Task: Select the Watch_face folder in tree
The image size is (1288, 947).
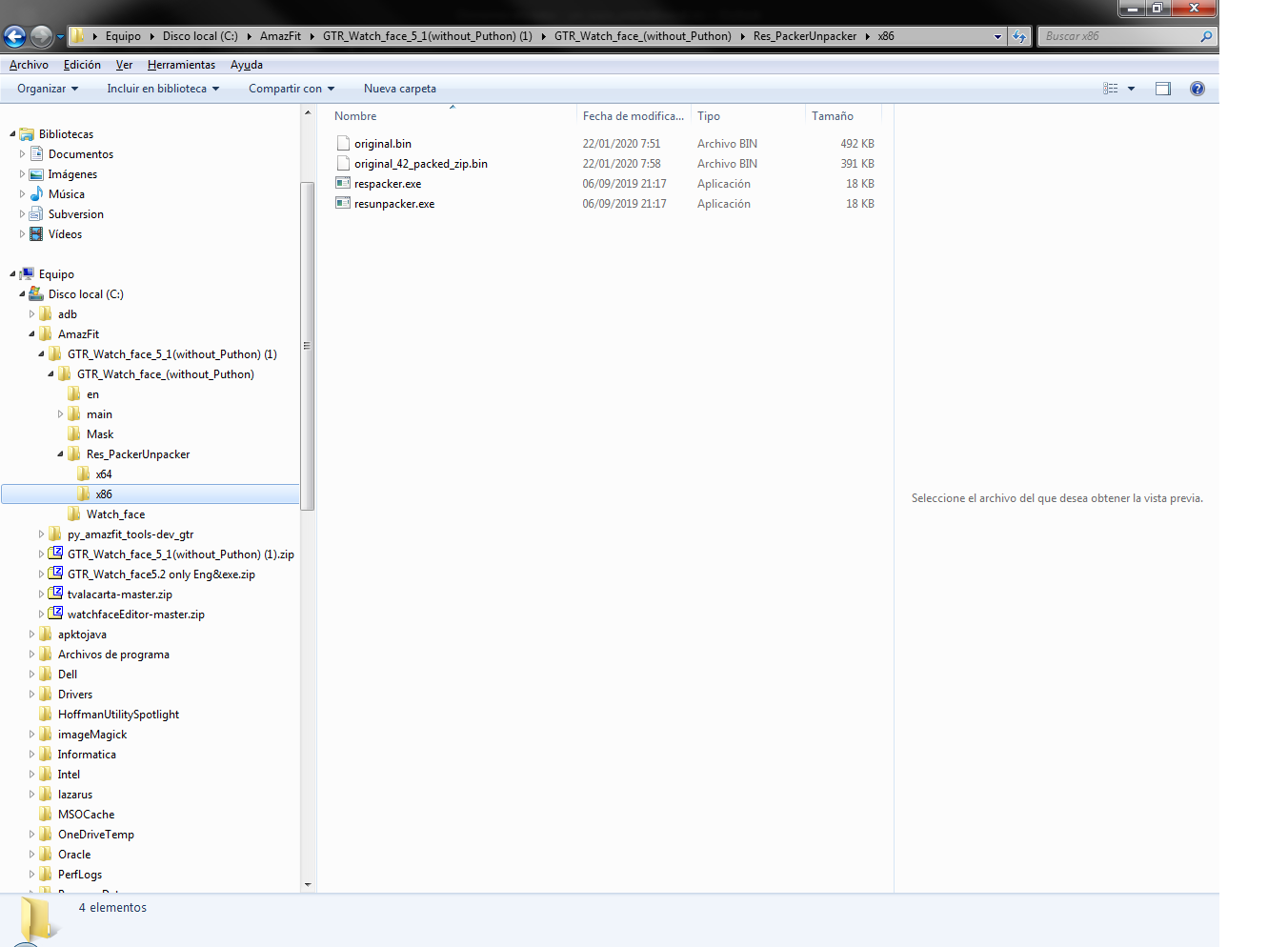Action: (115, 514)
